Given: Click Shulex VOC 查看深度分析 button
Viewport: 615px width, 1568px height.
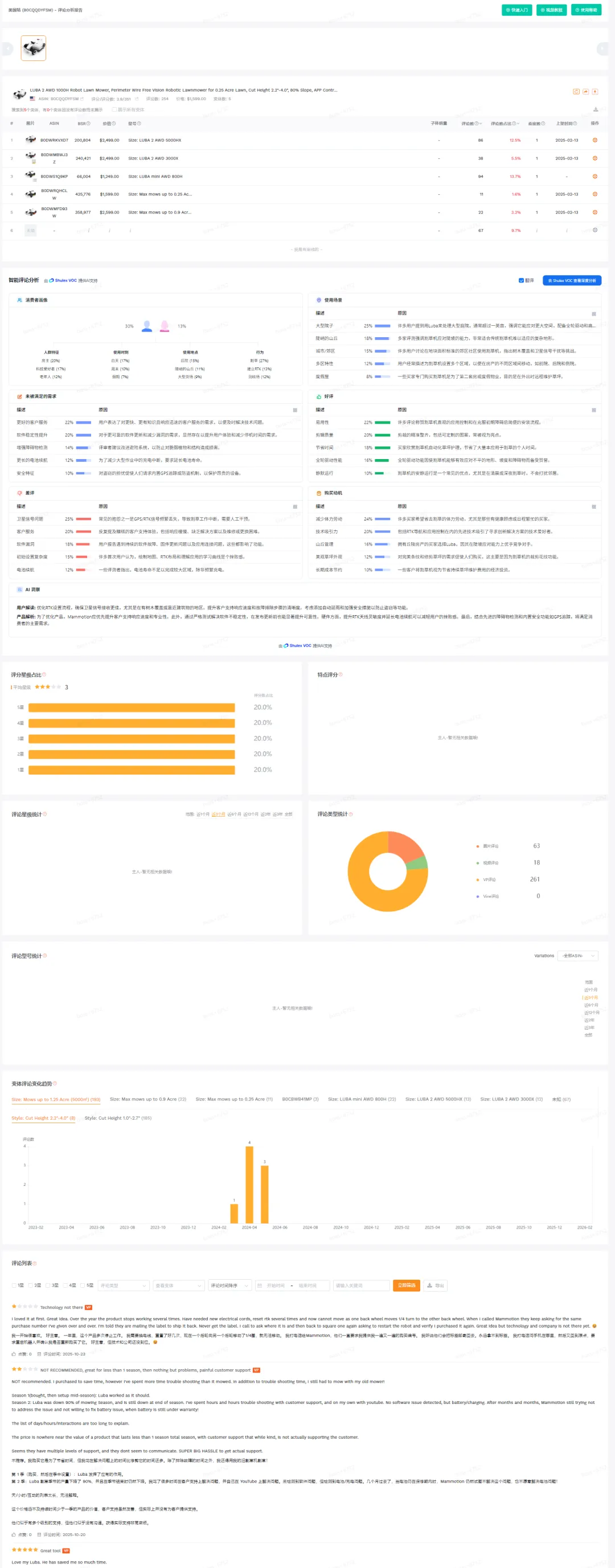Looking at the screenshot, I should tap(572, 281).
